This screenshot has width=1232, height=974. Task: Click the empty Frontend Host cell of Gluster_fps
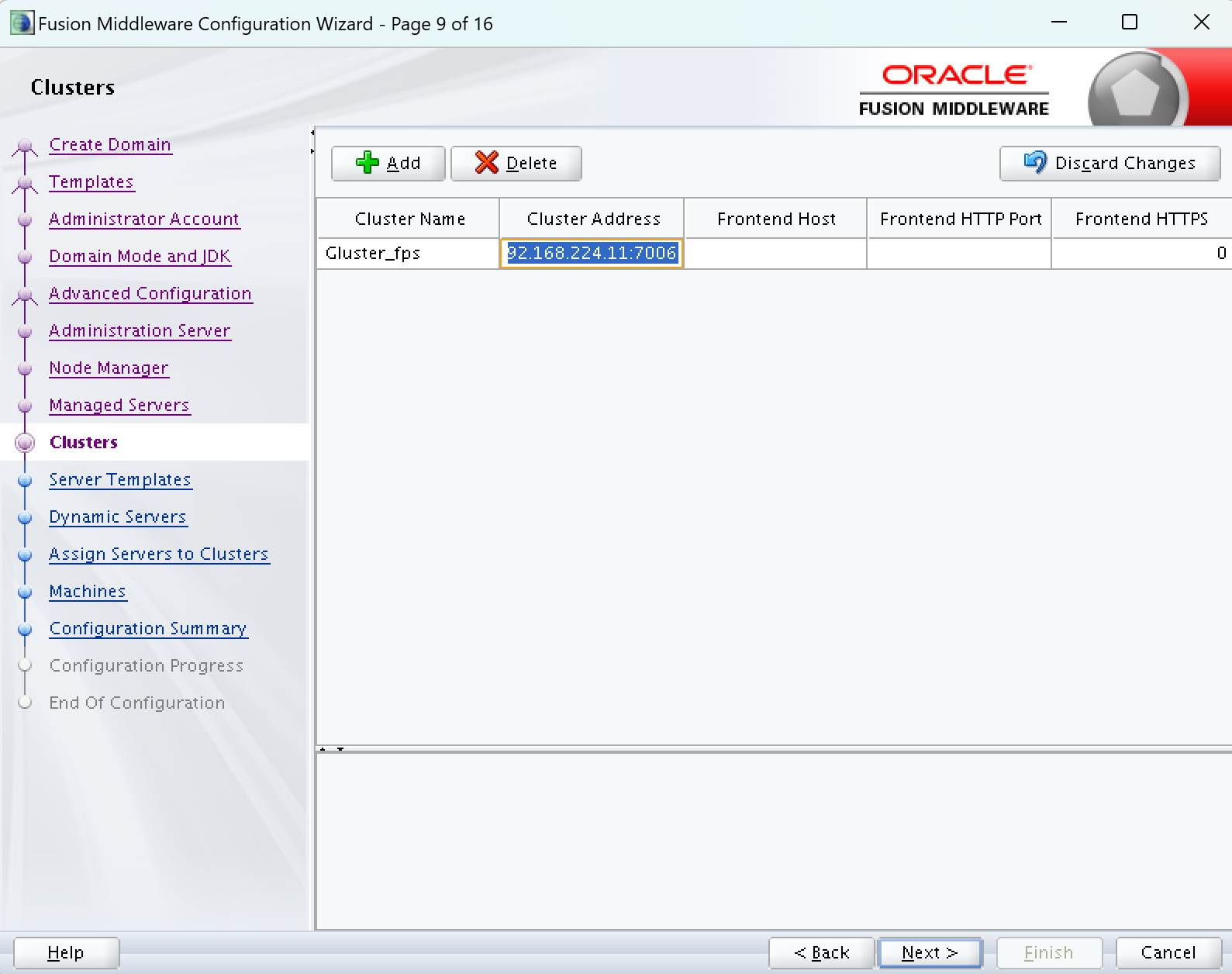click(x=776, y=254)
